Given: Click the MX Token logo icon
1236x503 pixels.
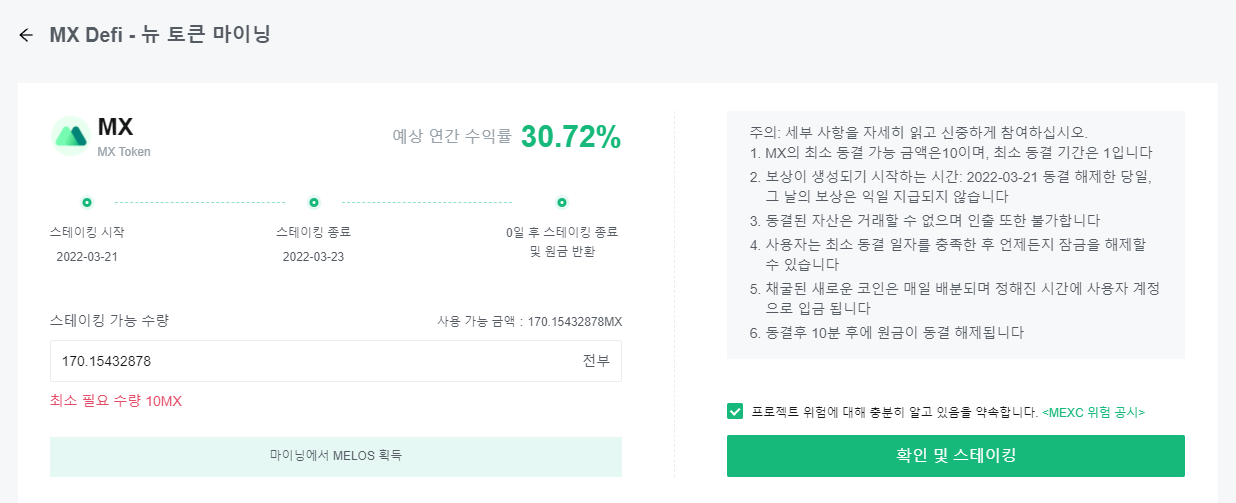Looking at the screenshot, I should coord(71,136).
